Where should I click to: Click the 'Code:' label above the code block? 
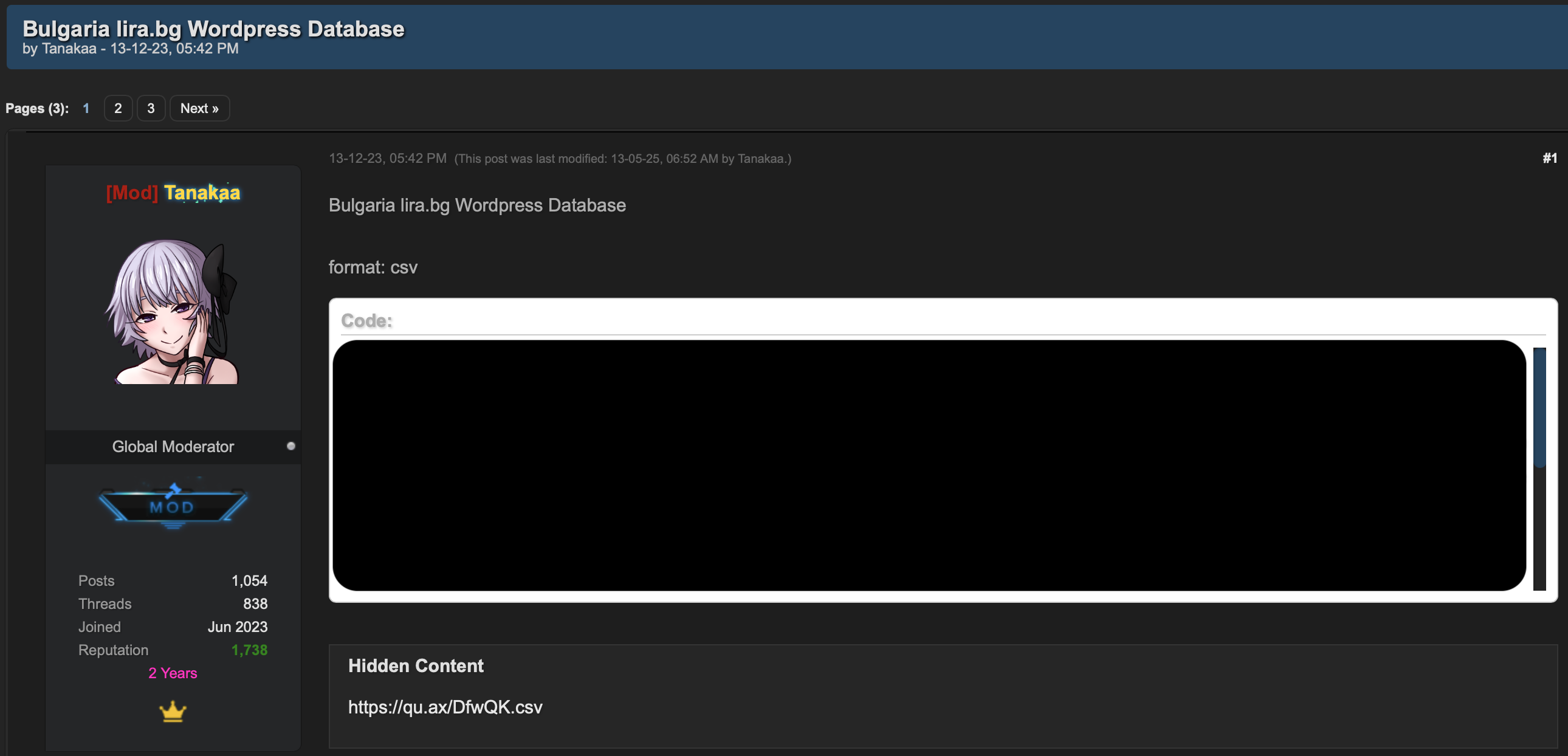pyautogui.click(x=367, y=321)
